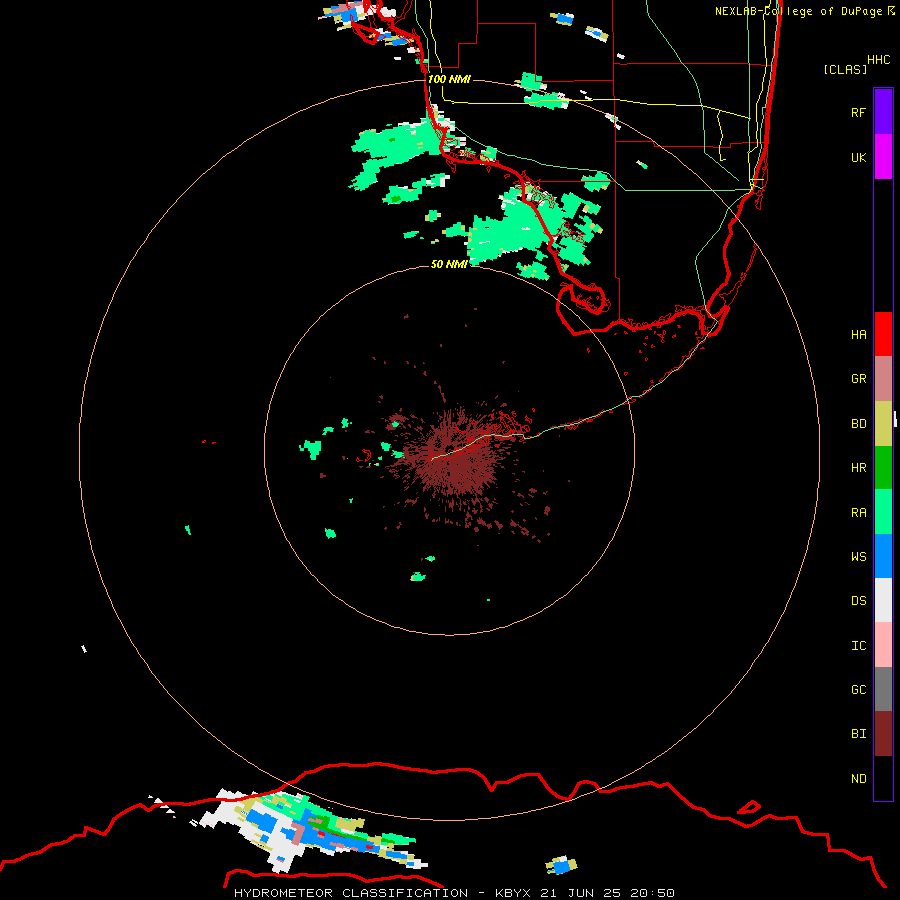Image resolution: width=900 pixels, height=900 pixels.
Task: Click the GC gray legend swatch
Action: (883, 689)
